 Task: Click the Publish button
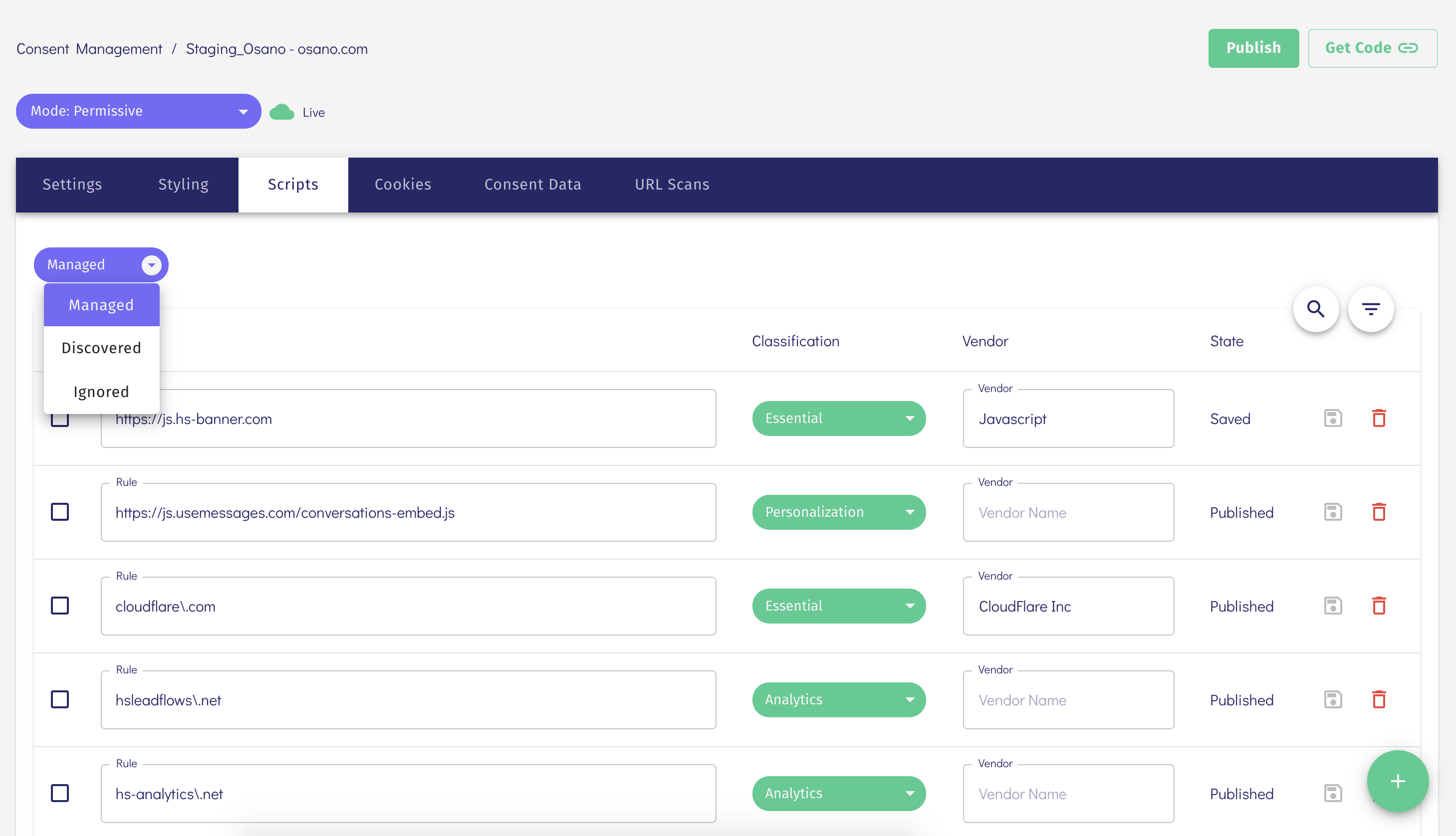1253,48
